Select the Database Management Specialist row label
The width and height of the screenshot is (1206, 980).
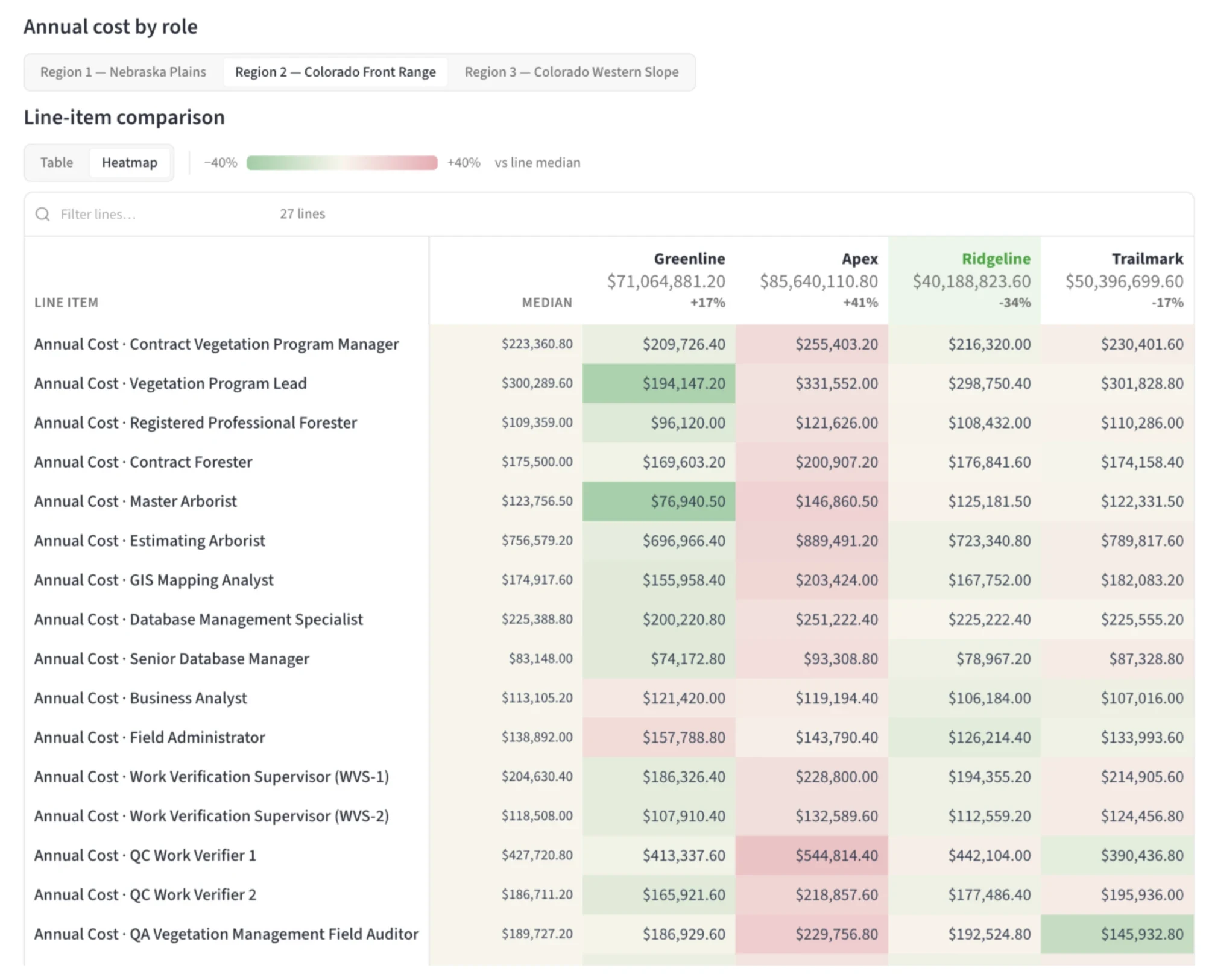(198, 619)
